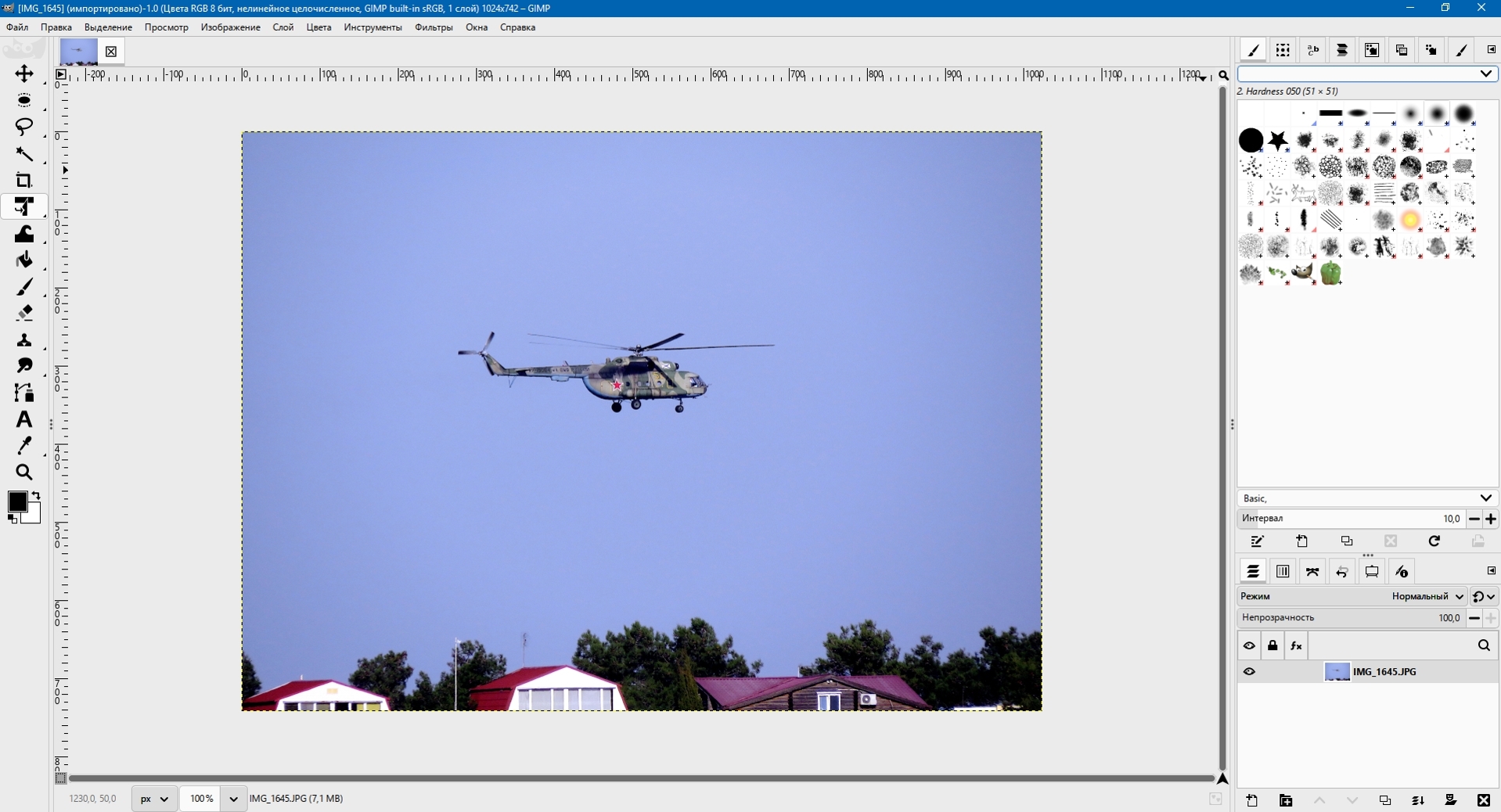Hide the IMG_1645.JPG layer
Image resolution: width=1501 pixels, height=812 pixels.
tap(1249, 671)
